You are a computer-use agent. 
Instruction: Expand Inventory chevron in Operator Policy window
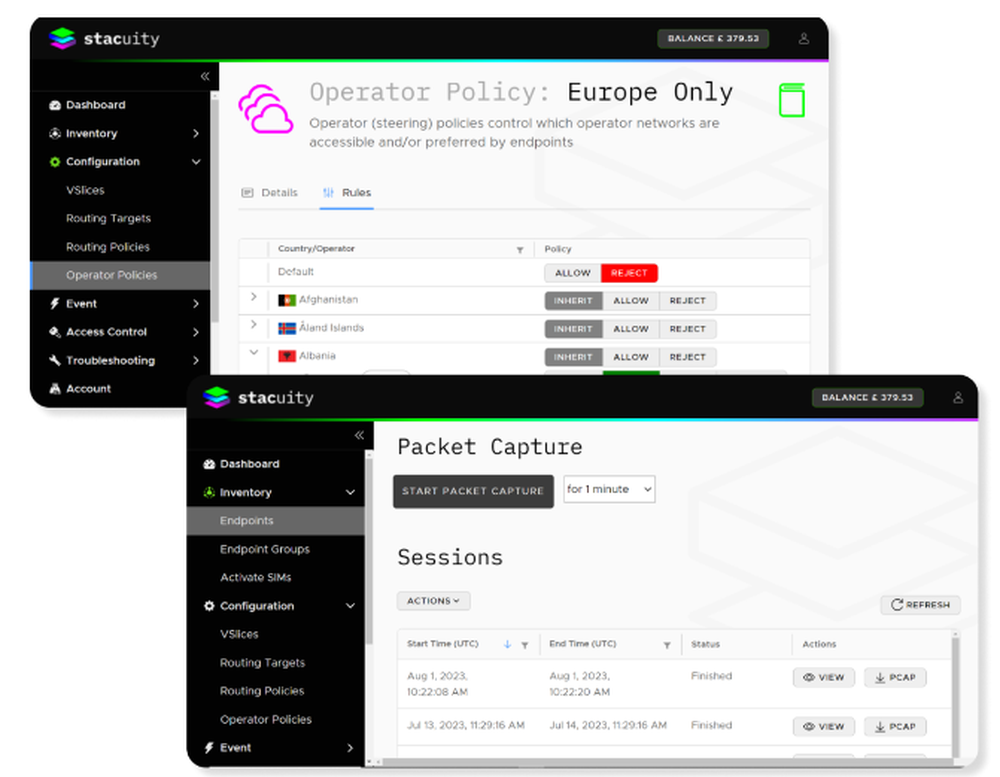click(196, 134)
